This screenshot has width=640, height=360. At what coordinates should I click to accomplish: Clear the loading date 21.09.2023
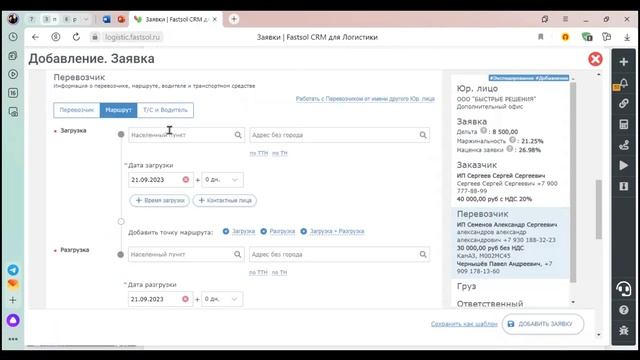[186, 180]
